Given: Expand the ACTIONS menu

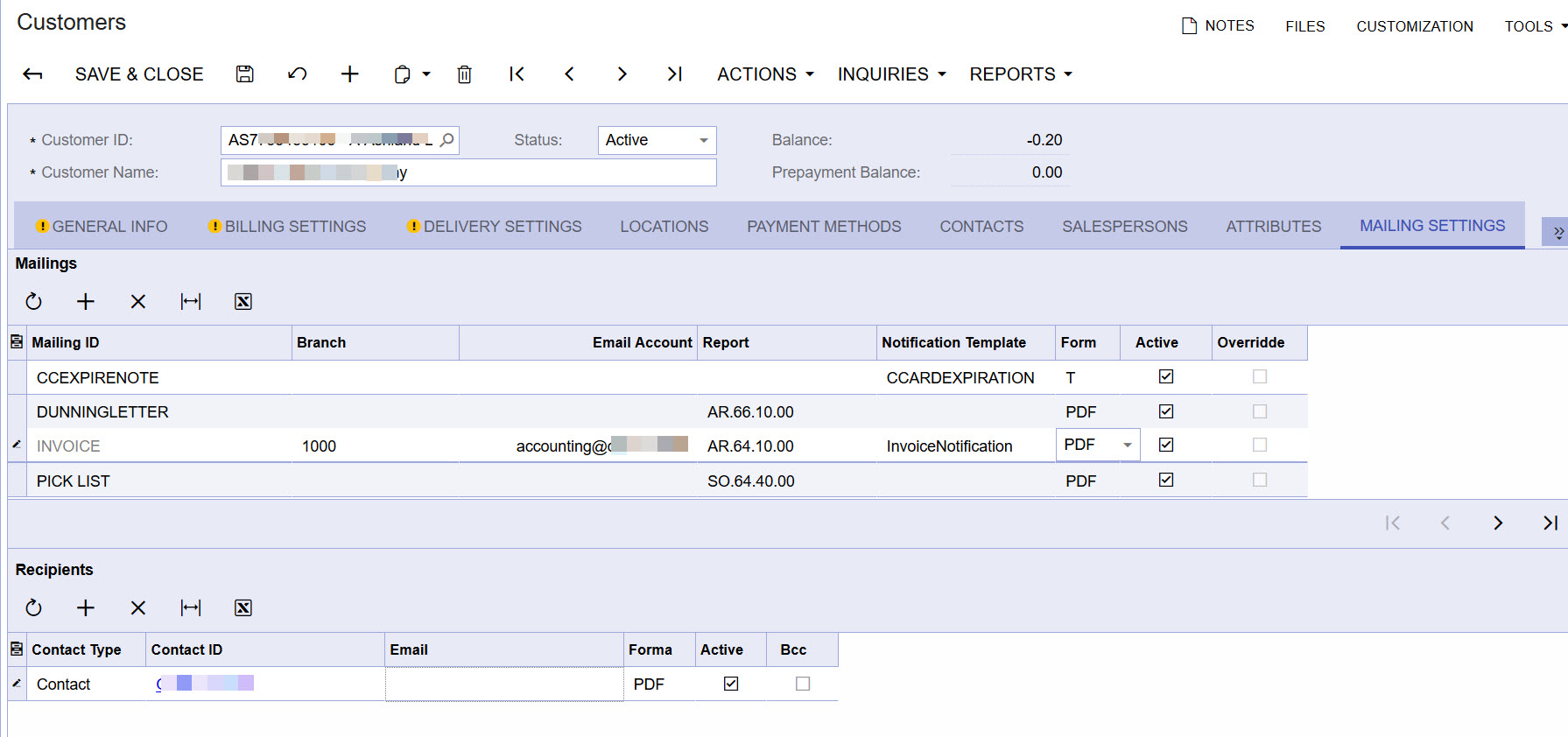Looking at the screenshot, I should tap(765, 74).
